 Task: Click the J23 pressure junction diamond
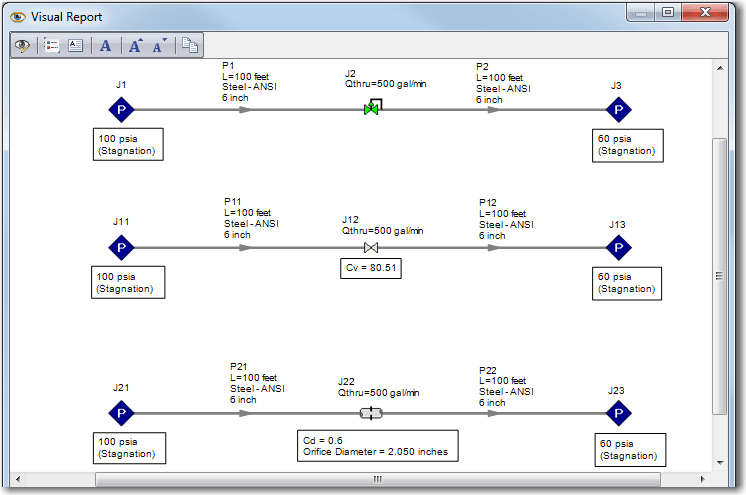tap(619, 413)
